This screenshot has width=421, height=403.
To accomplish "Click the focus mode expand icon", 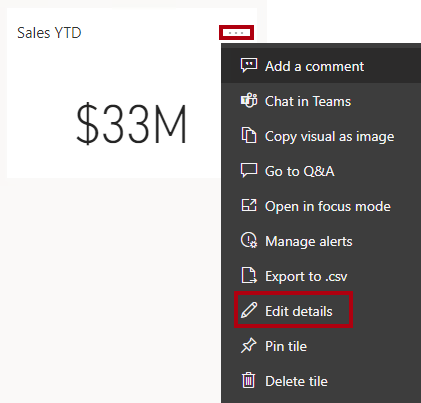I will (x=249, y=205).
